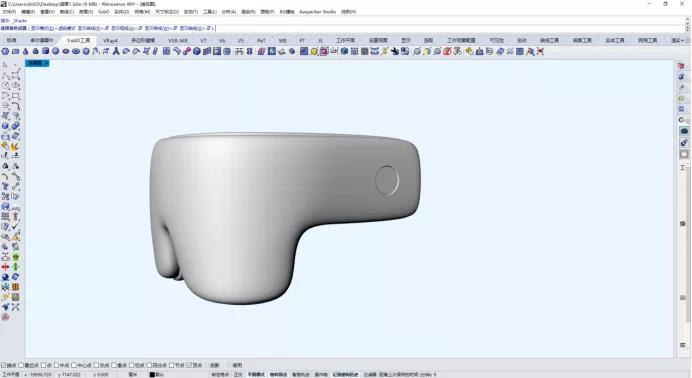This screenshot has width=692, height=378.
Task: Click the red circled SubD icon in toolbar
Action: (446, 51)
